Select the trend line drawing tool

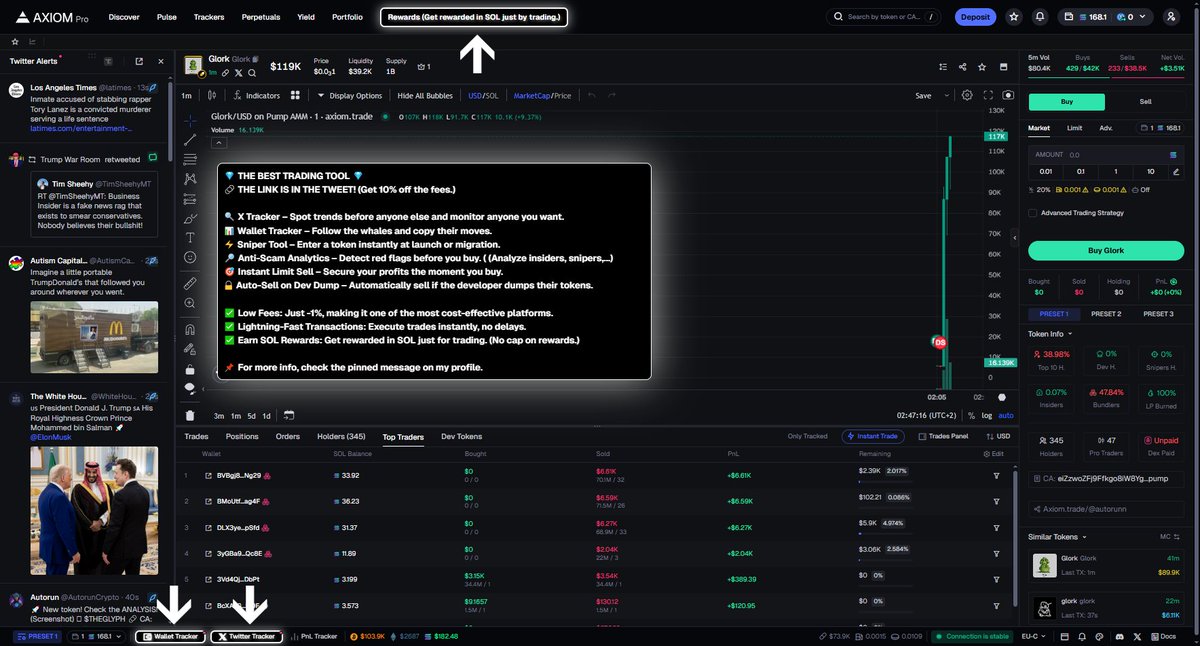[x=190, y=139]
